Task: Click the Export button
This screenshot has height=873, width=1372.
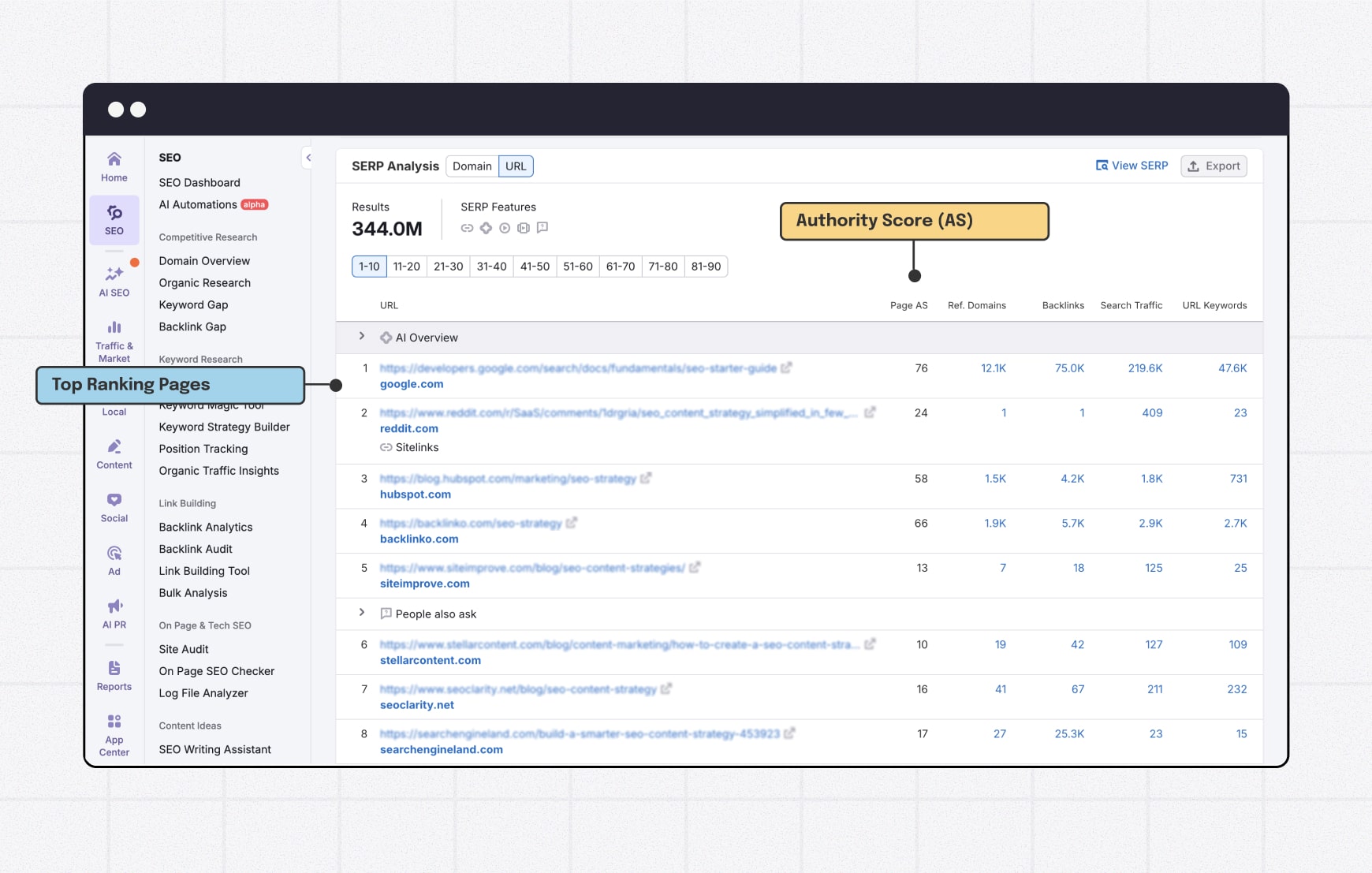Action: pyautogui.click(x=1214, y=166)
